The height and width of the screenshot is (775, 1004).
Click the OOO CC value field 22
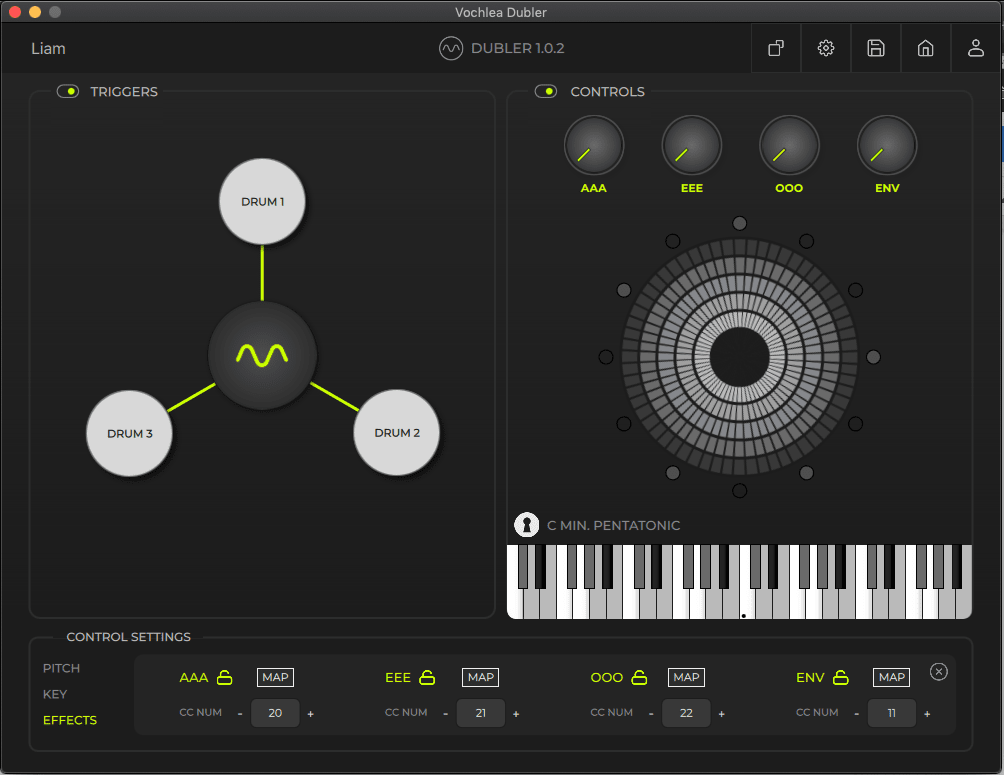686,713
